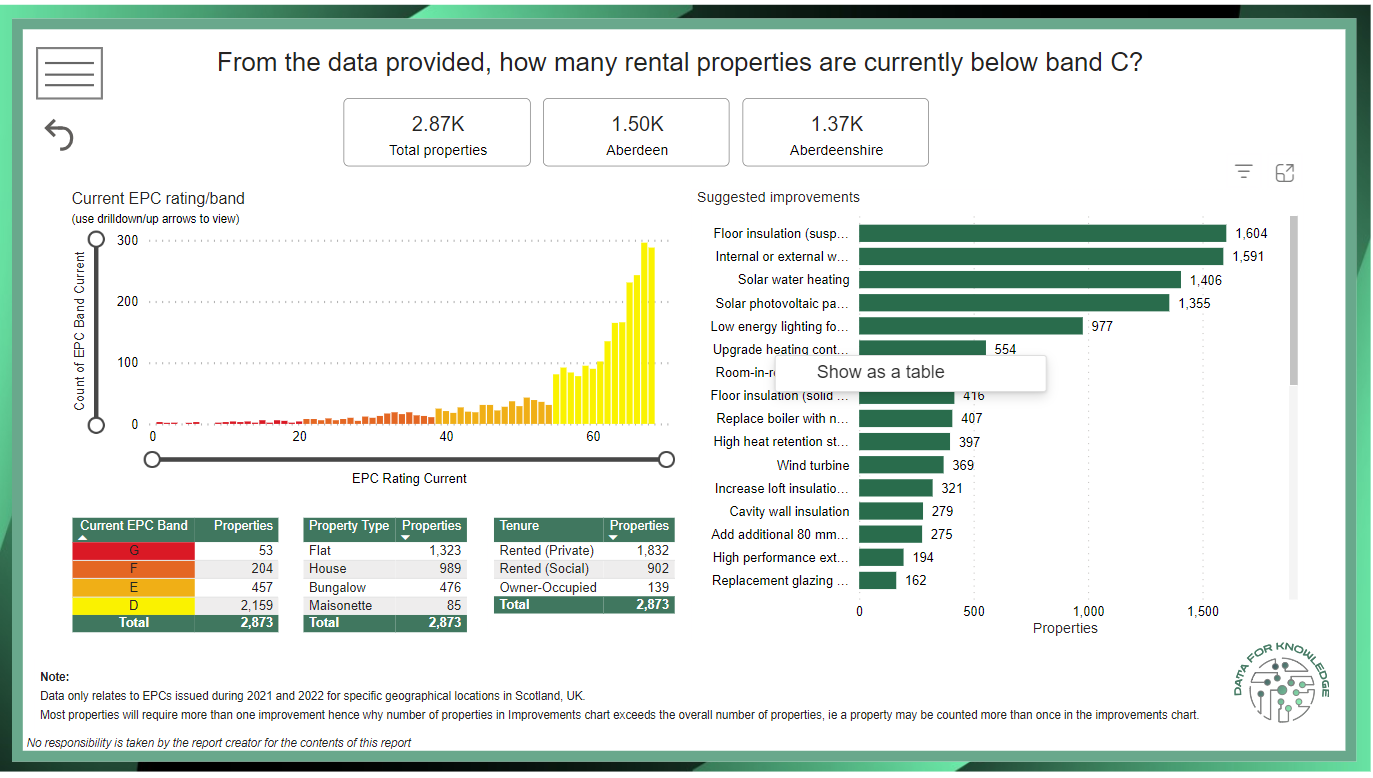
Task: Click the filter icon above improvements chart
Action: (1243, 173)
